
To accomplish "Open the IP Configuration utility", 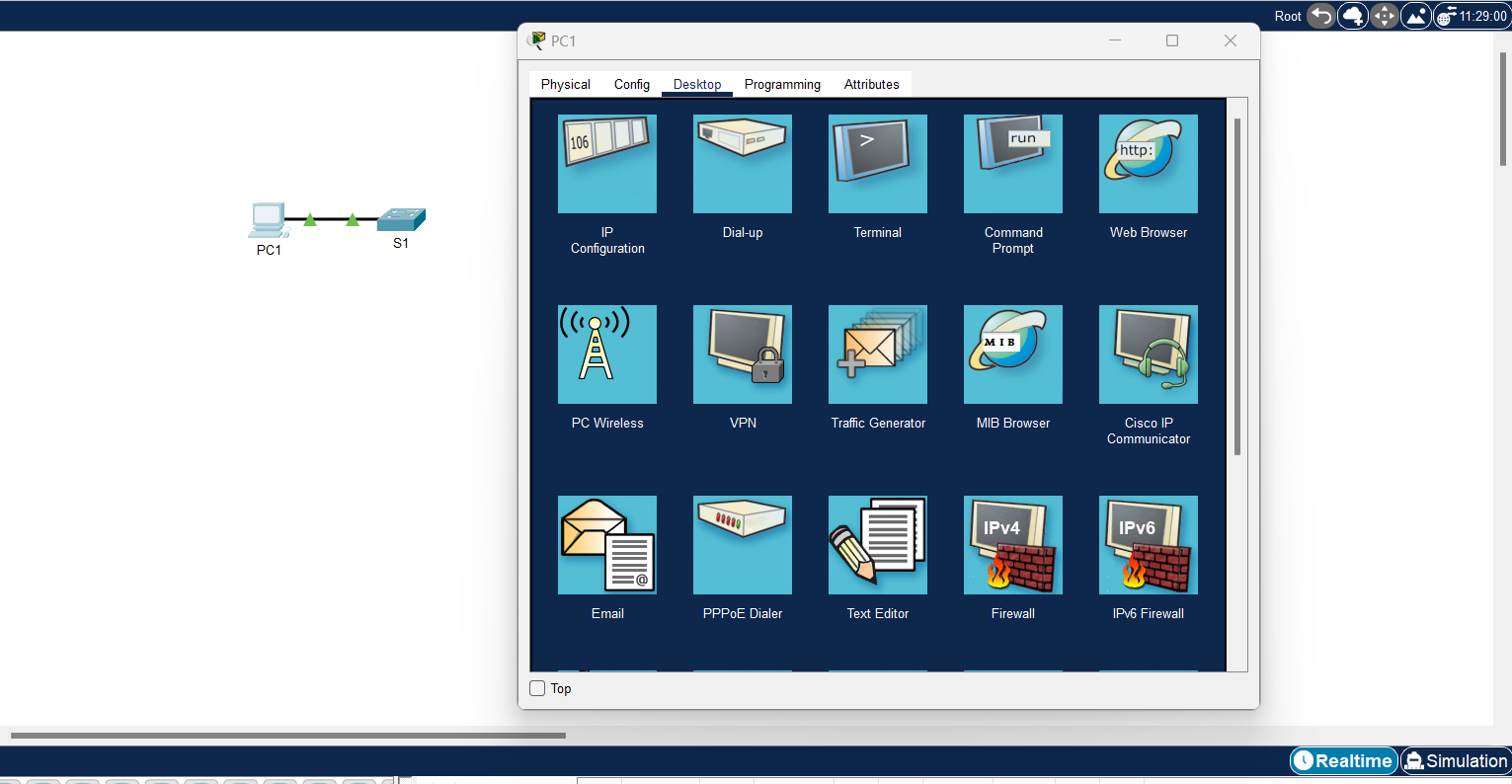I will click(x=606, y=164).
